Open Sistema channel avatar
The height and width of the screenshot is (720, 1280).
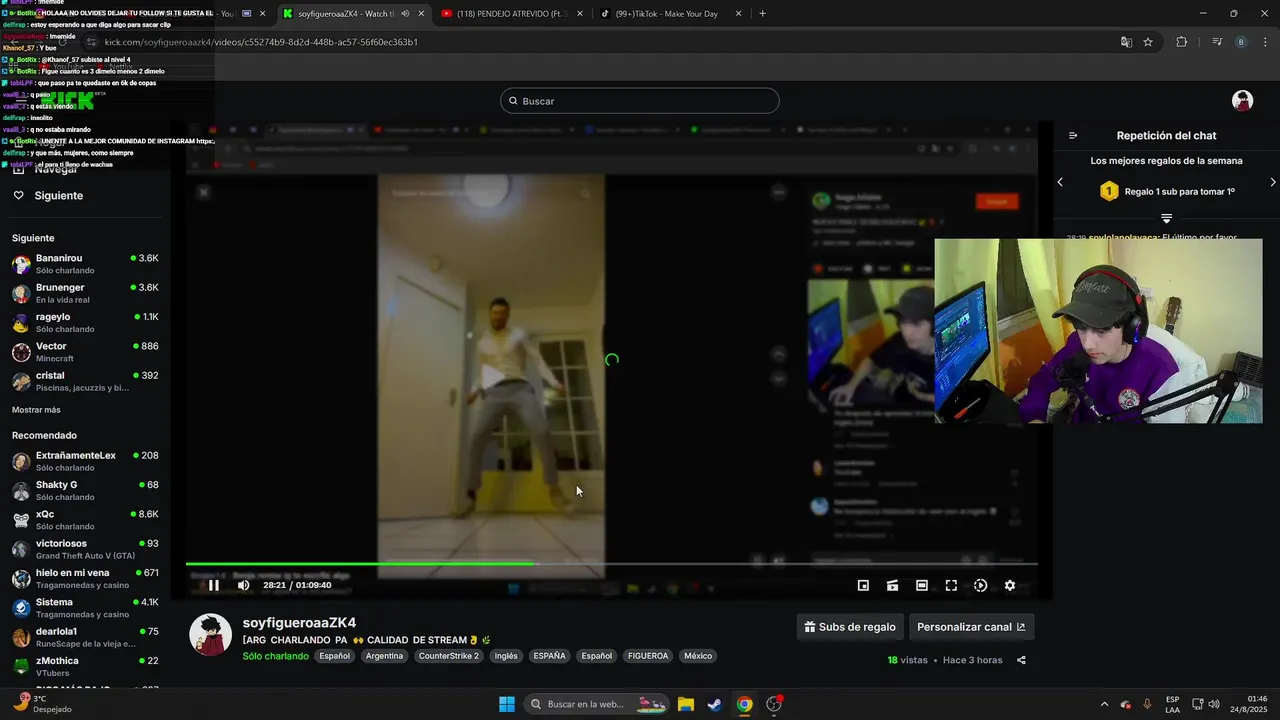pyautogui.click(x=21, y=608)
